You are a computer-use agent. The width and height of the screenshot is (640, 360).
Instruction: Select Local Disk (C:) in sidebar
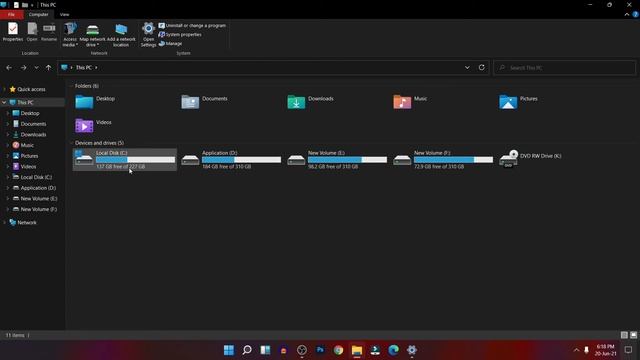tap(36, 177)
